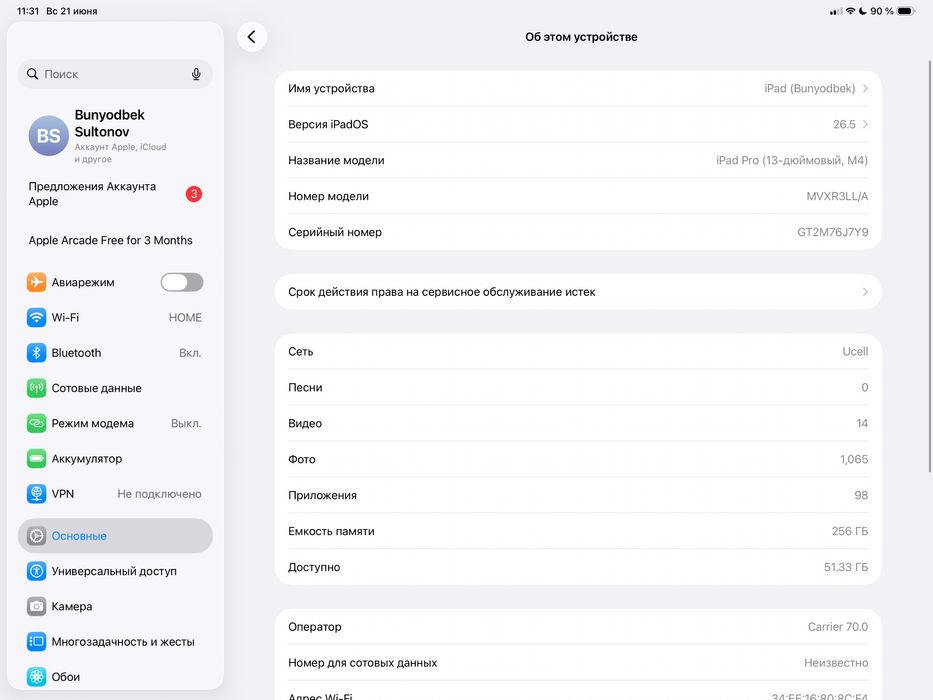Viewport: 933px width, 700px height.
Task: Select Основные sidebar item
Action: pos(115,536)
